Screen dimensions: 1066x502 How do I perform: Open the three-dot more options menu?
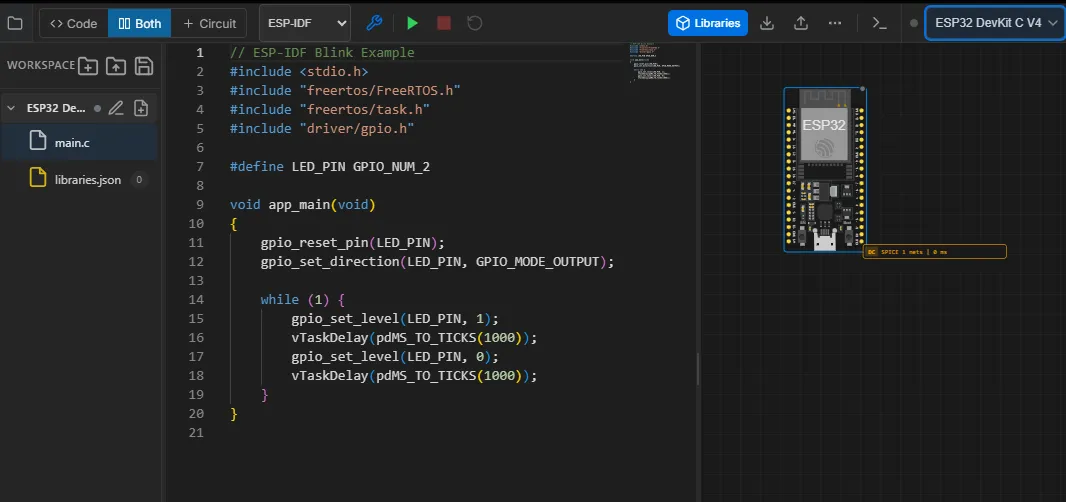(836, 23)
